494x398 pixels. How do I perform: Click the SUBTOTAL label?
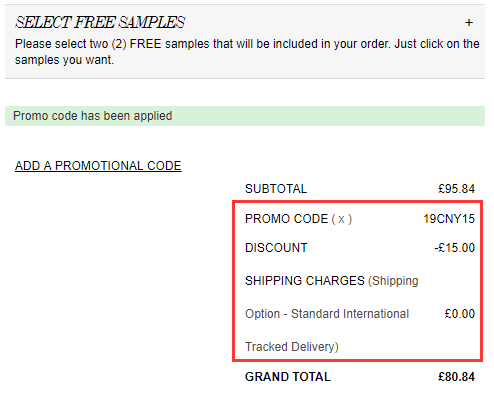pos(276,189)
